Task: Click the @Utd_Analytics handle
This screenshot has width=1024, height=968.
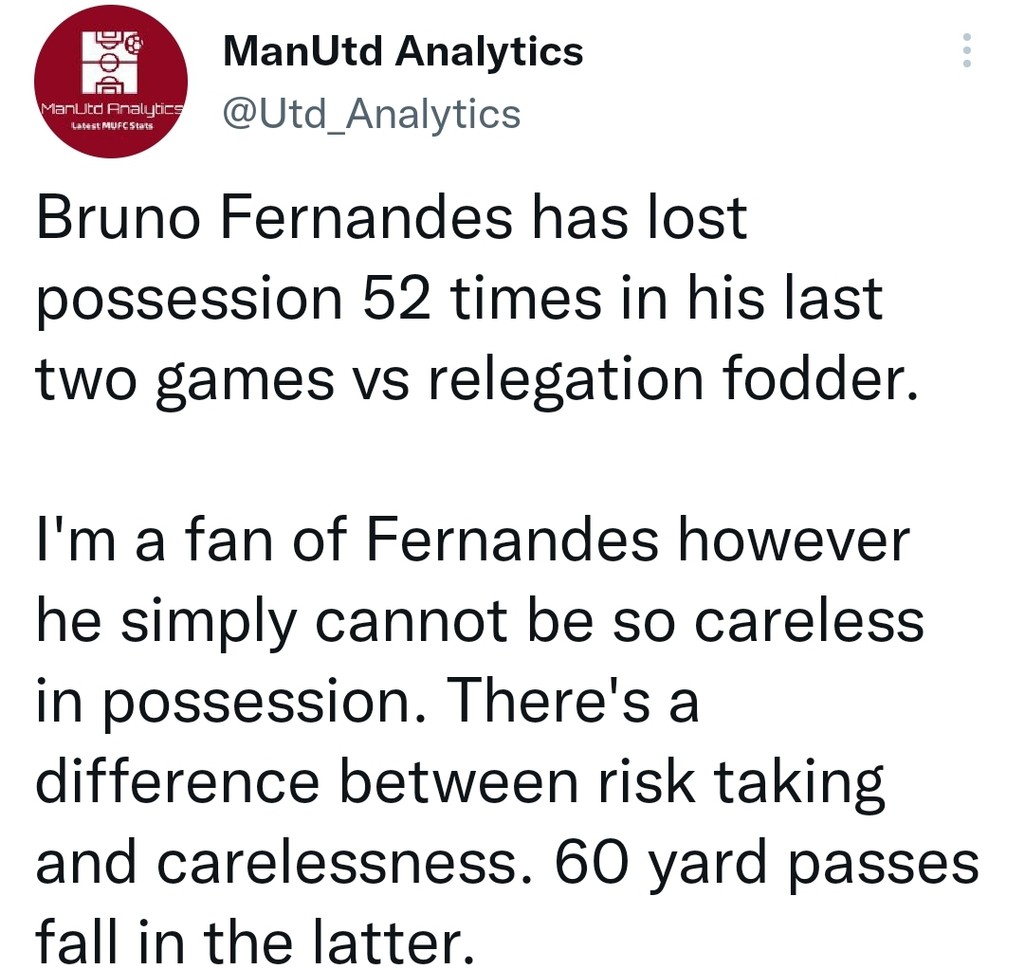Action: [371, 114]
